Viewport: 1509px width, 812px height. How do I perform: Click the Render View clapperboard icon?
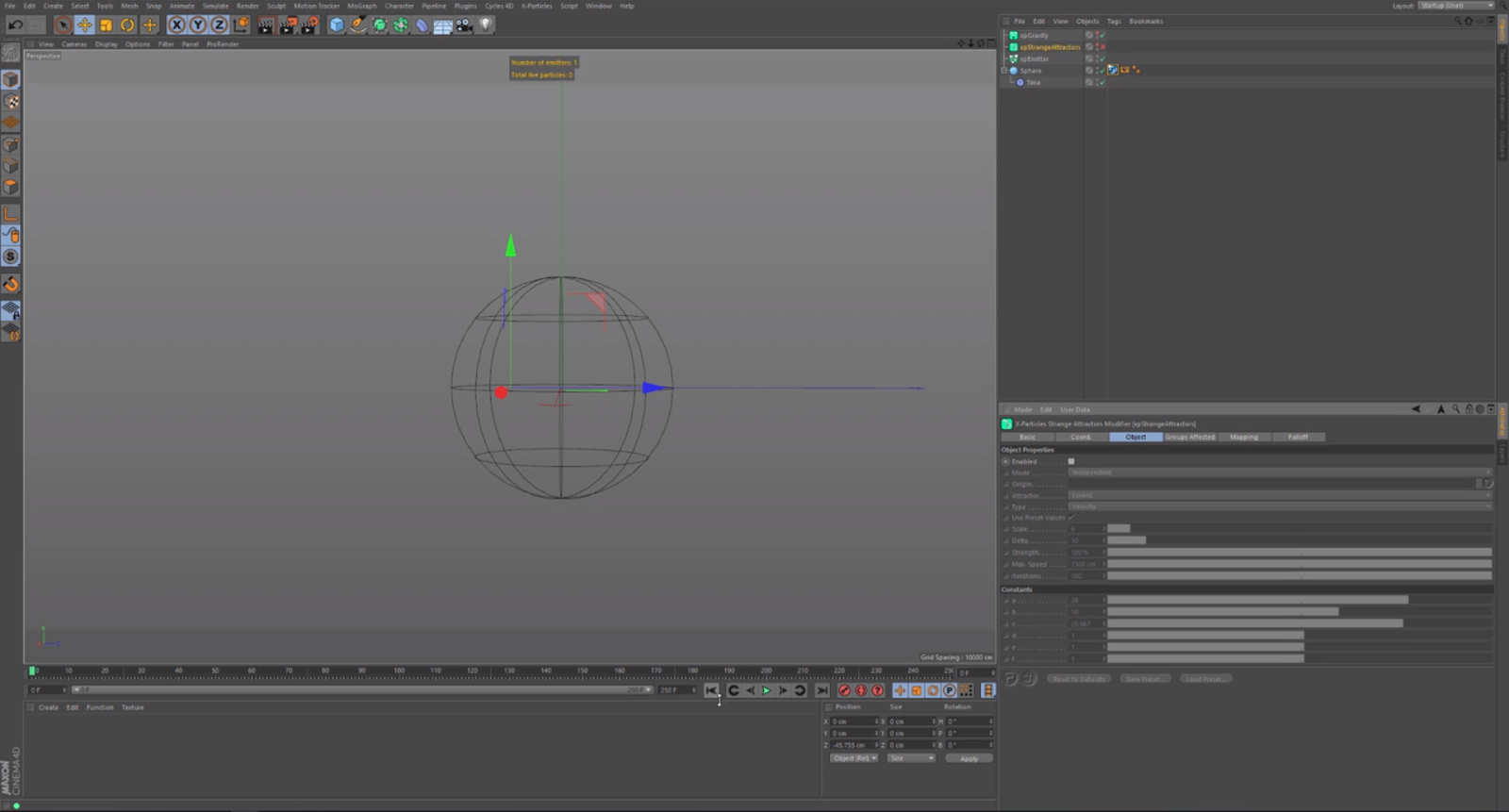266,25
